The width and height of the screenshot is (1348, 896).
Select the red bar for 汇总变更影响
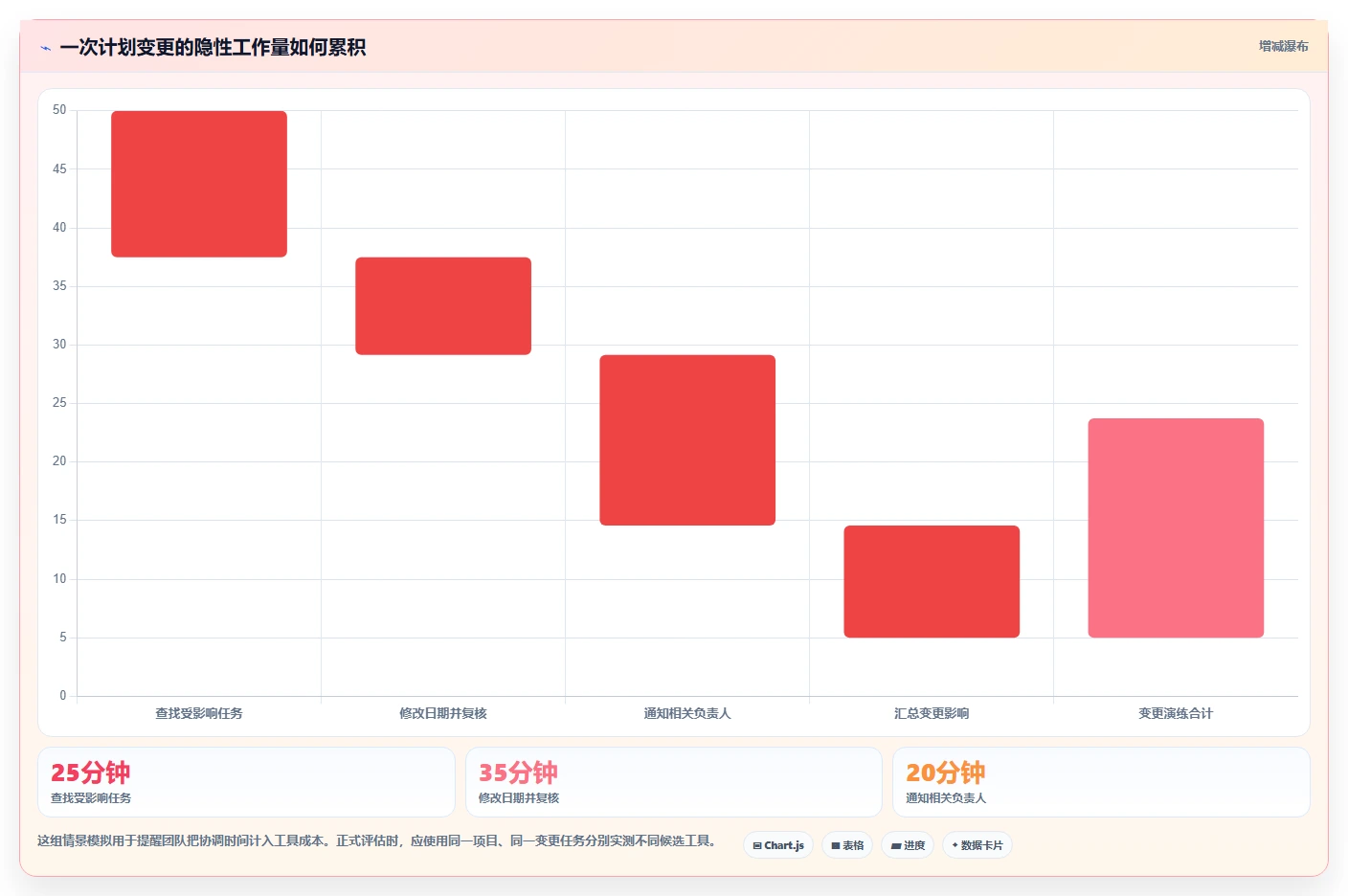point(932,582)
